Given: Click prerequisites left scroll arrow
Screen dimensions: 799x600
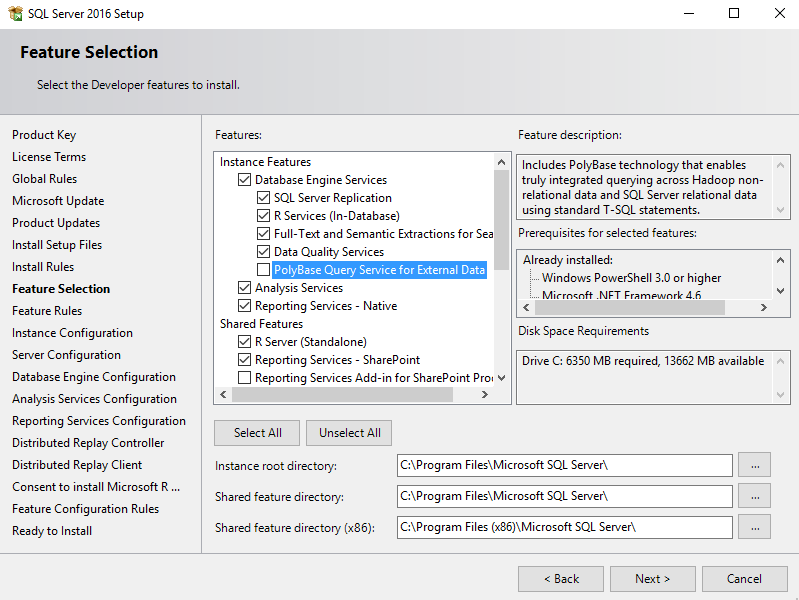Looking at the screenshot, I should [526, 307].
